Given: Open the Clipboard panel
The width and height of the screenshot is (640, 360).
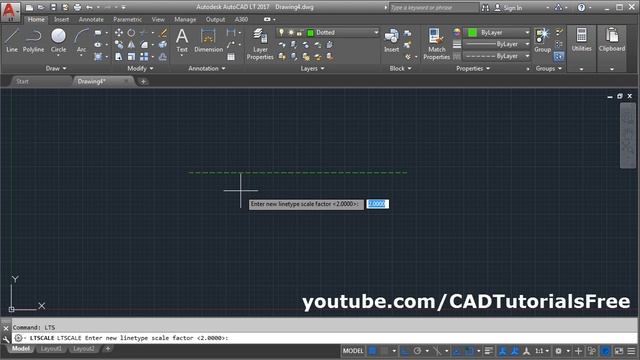Looking at the screenshot, I should [612, 40].
